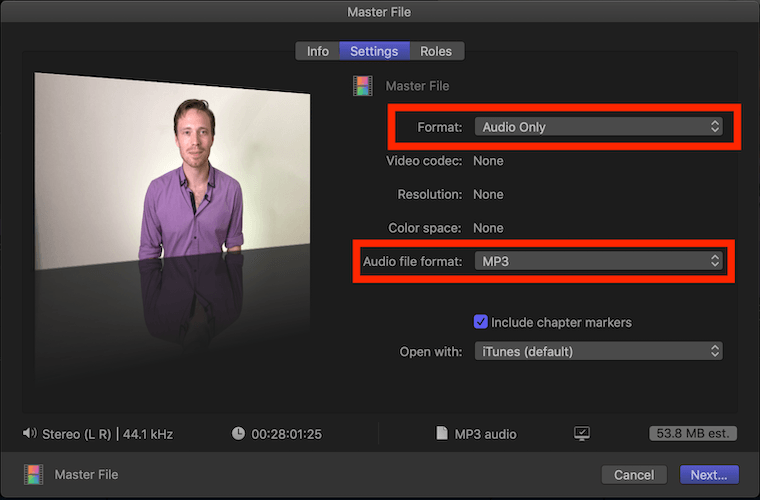The height and width of the screenshot is (500, 760).
Task: Click the Next... button
Action: (709, 475)
